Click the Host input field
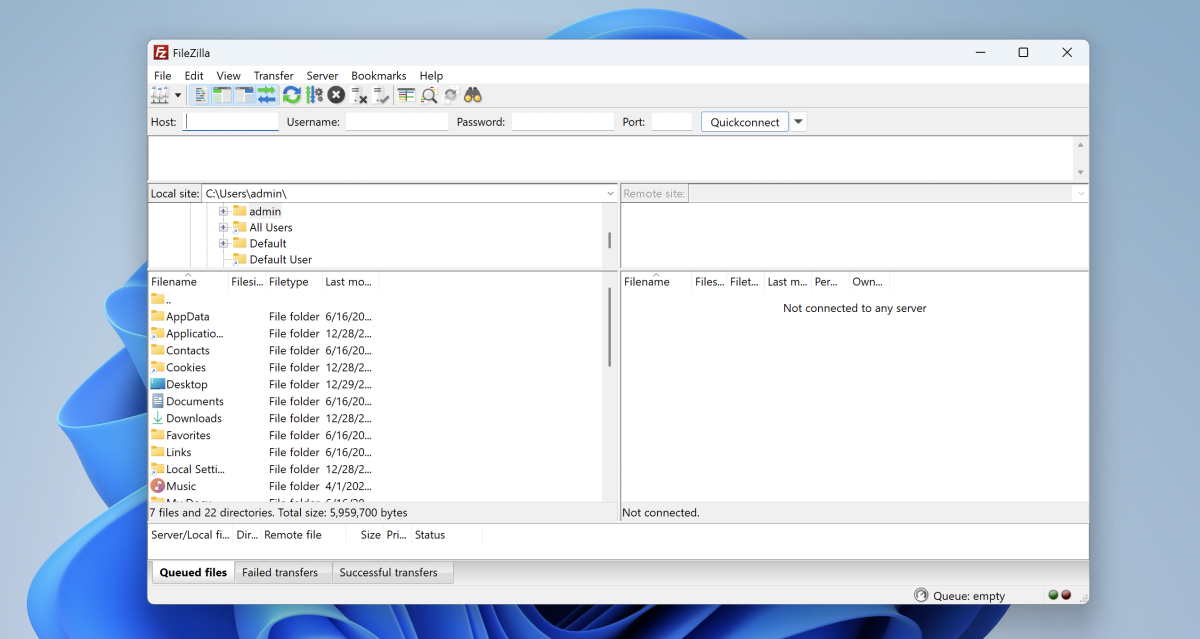Screen dimensions: 1200x639 coord(231,122)
